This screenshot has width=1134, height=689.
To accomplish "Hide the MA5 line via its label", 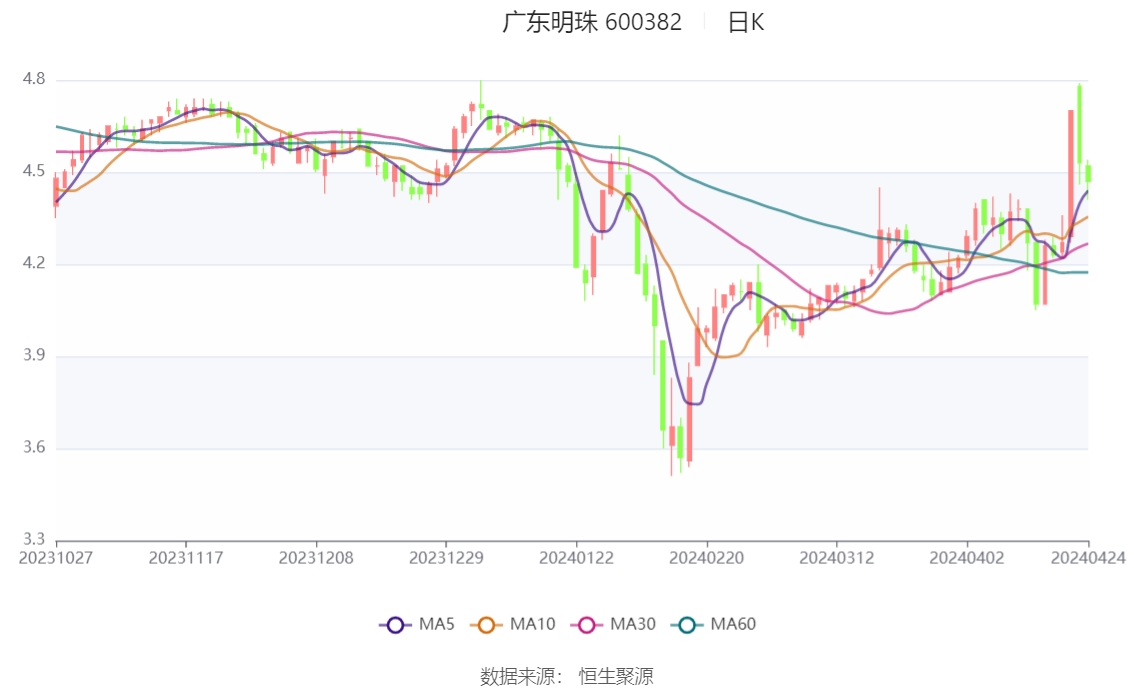I will [x=436, y=625].
